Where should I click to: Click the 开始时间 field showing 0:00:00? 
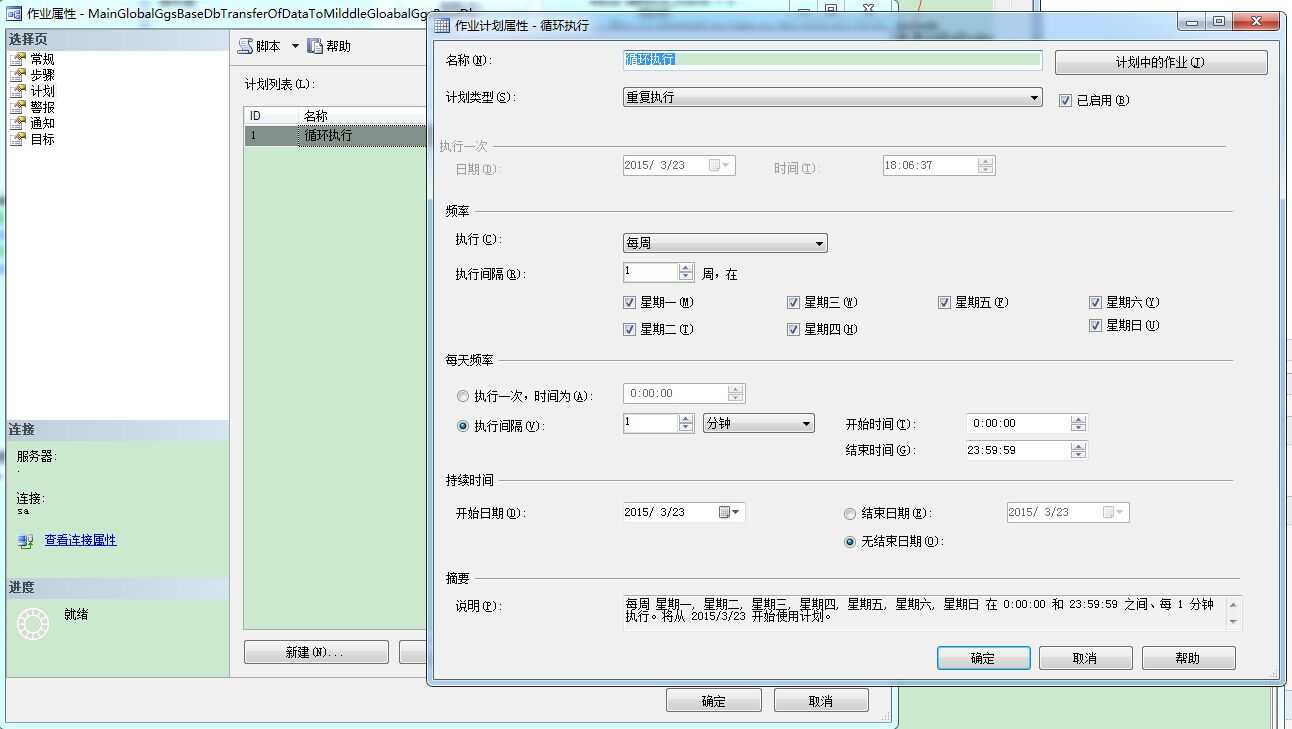pos(1018,423)
